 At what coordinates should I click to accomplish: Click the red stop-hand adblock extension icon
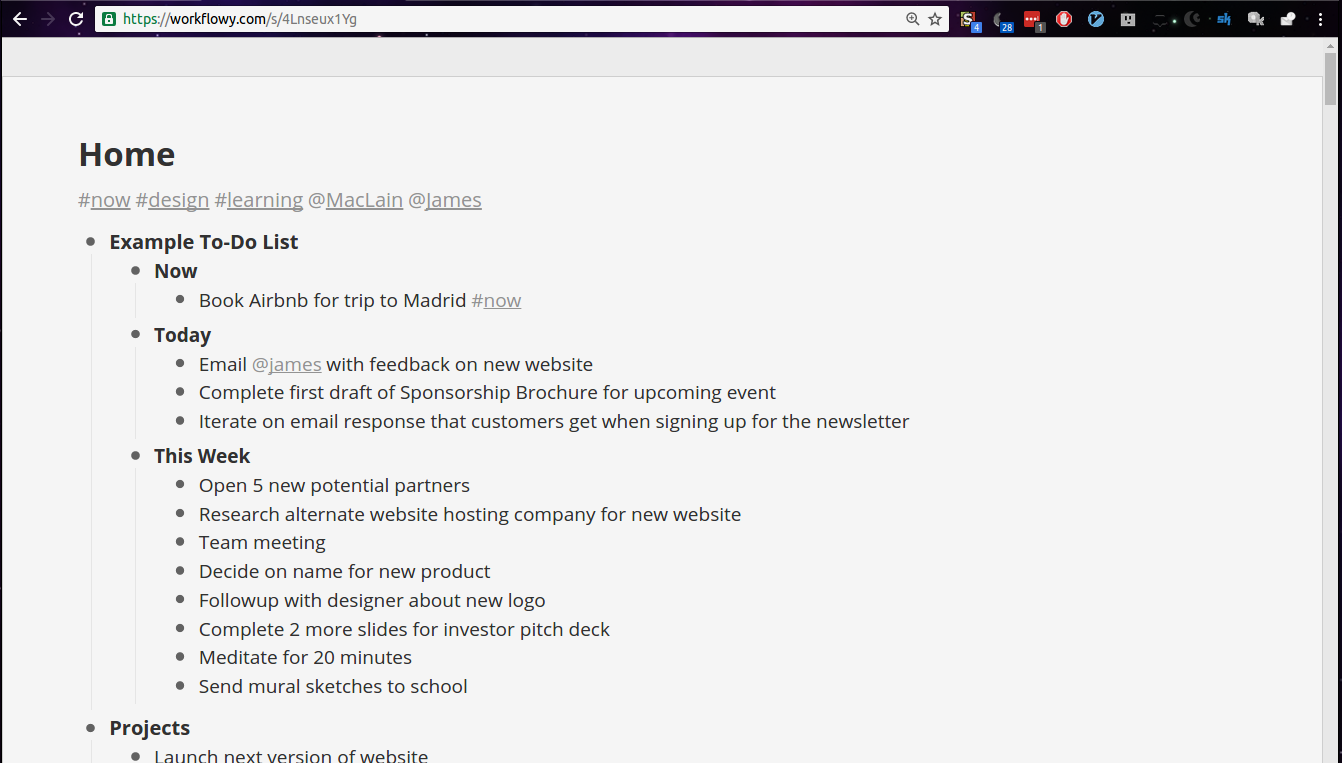[x=1064, y=19]
